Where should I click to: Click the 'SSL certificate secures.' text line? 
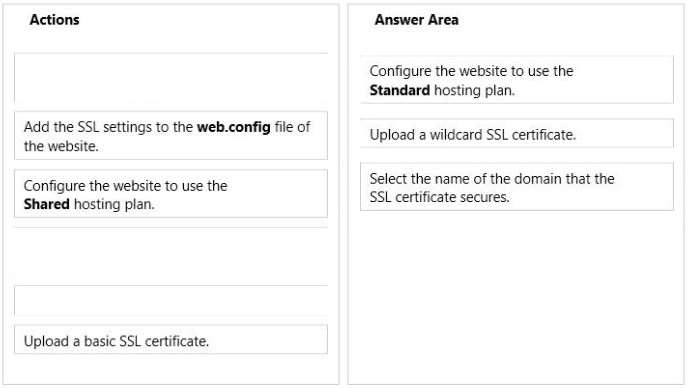pyautogui.click(x=439, y=197)
